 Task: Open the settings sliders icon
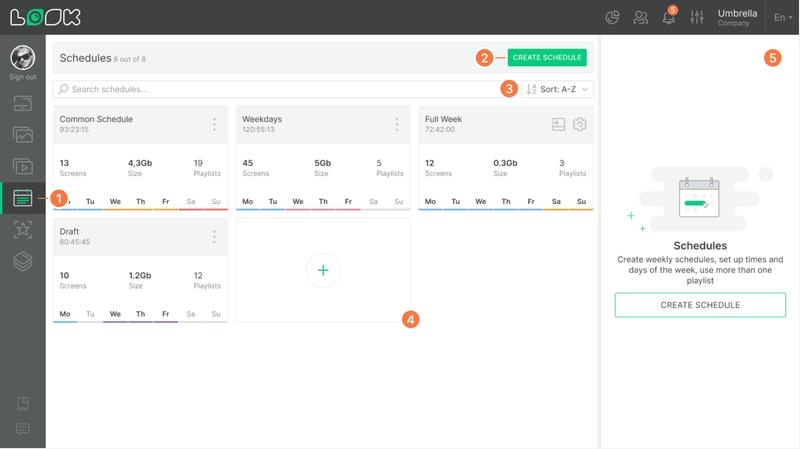coord(696,17)
